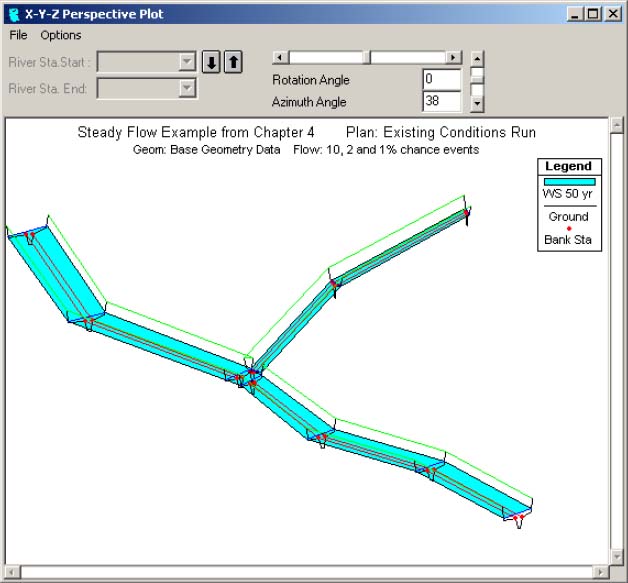Image resolution: width=628 pixels, height=583 pixels.
Task: Click the downstream (down arrow) river station button
Action: pos(211,62)
